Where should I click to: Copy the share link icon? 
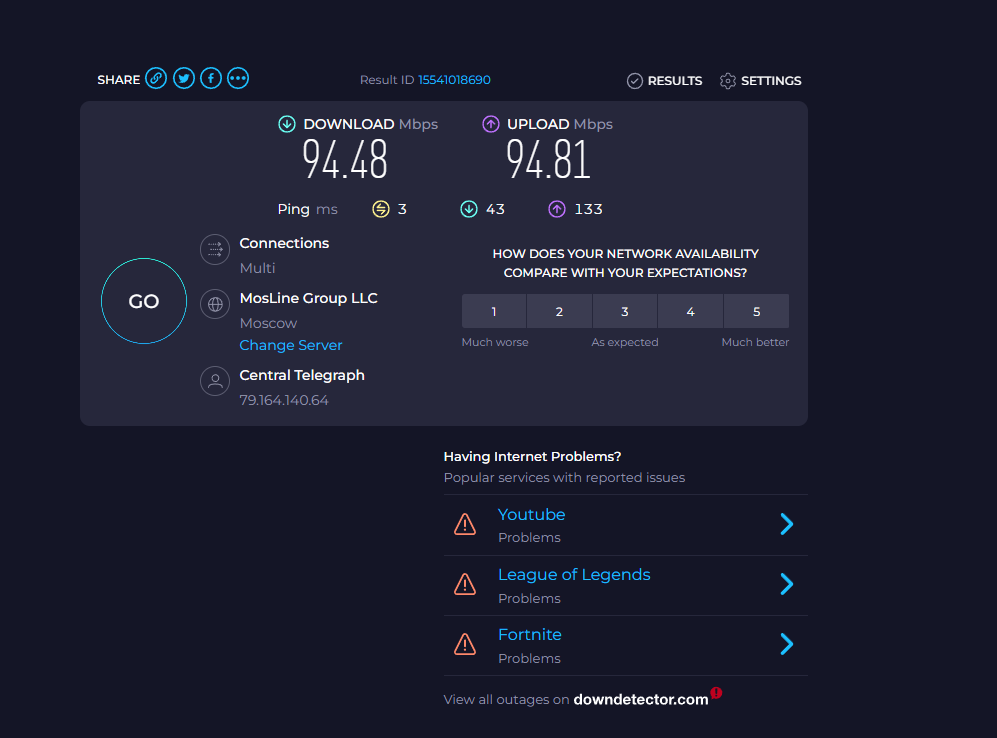coord(156,78)
